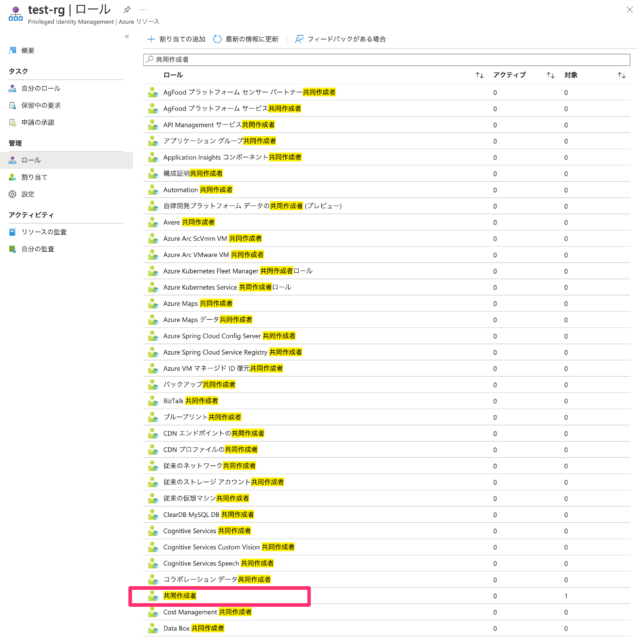Screen dimensions: 640x639
Task: Sort by the ロール column arrows
Action: (x=480, y=75)
